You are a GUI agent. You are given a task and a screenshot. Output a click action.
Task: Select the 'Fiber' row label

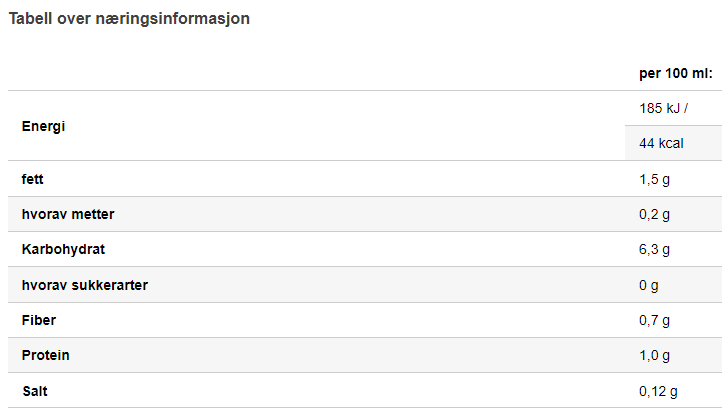(x=39, y=320)
